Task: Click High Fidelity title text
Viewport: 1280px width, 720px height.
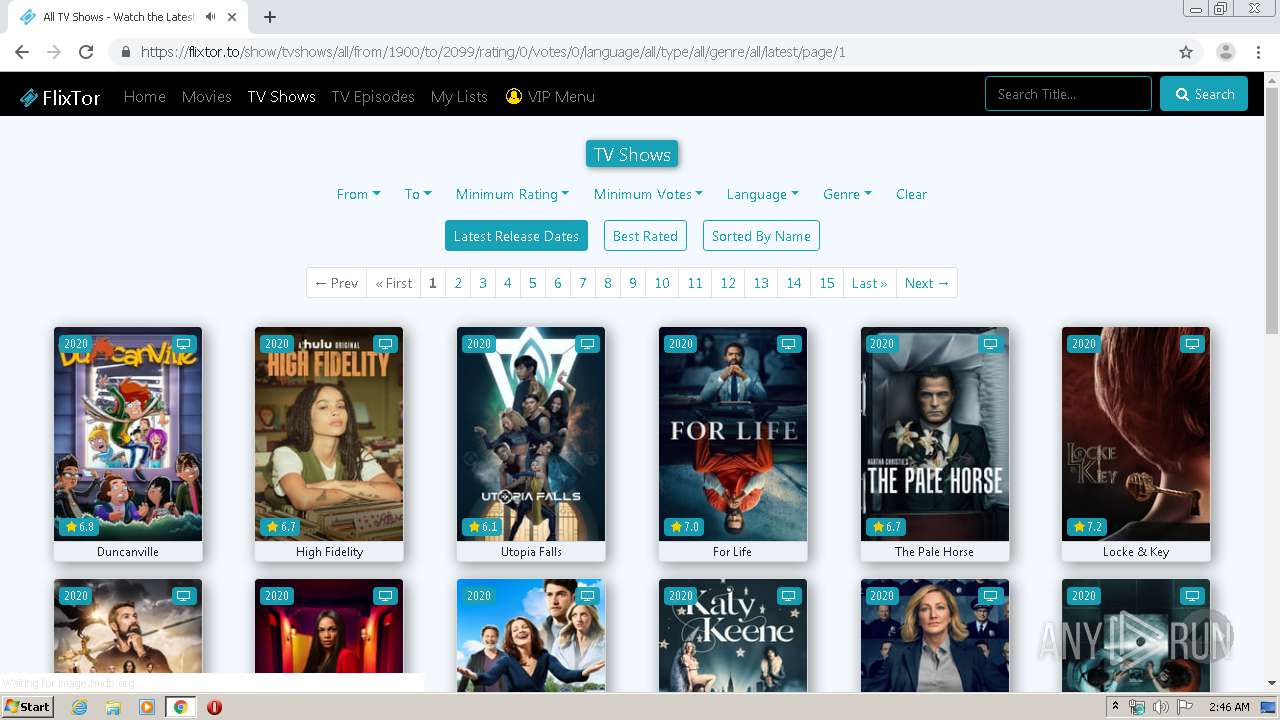Action: click(x=329, y=552)
